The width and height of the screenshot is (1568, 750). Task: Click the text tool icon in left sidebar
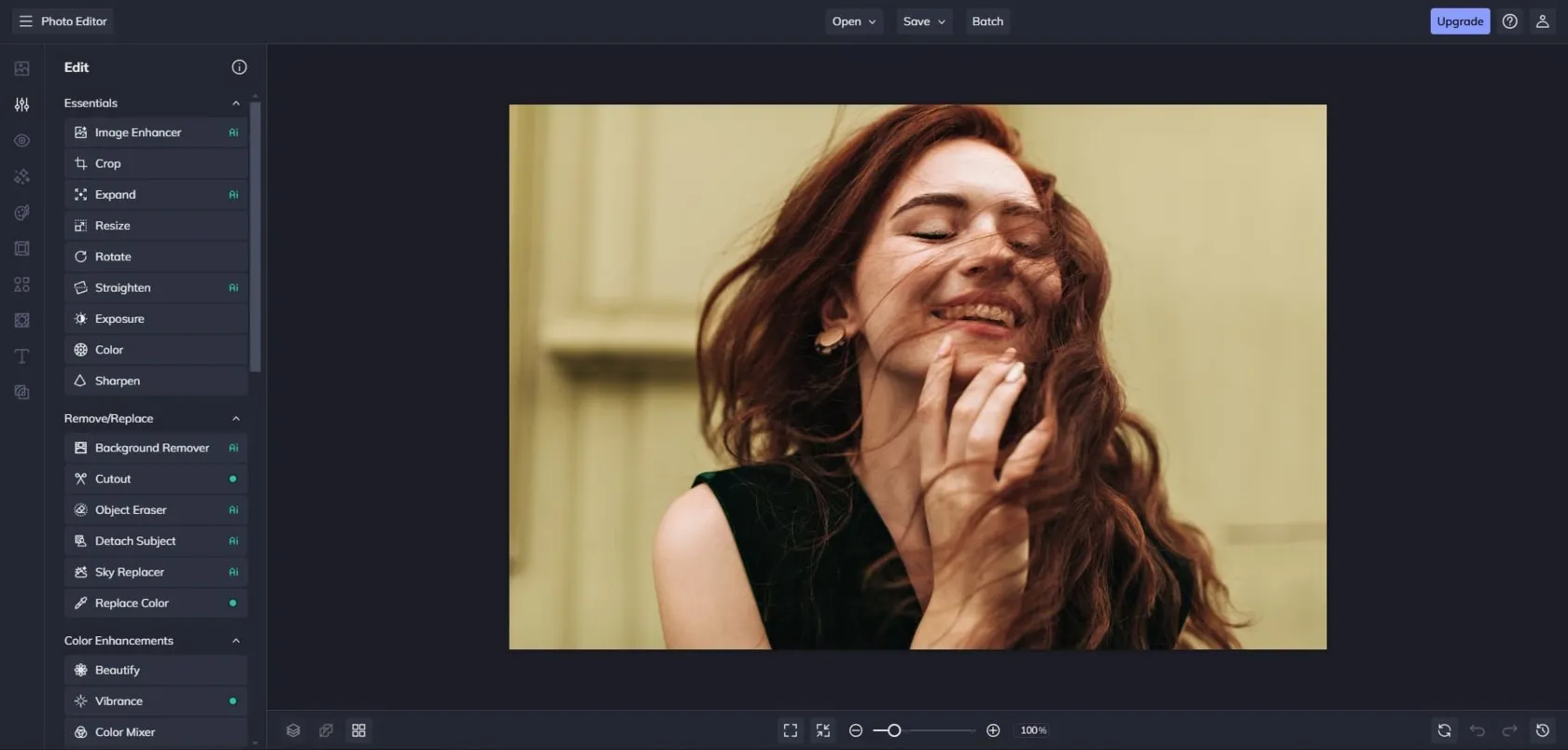[x=21, y=356]
